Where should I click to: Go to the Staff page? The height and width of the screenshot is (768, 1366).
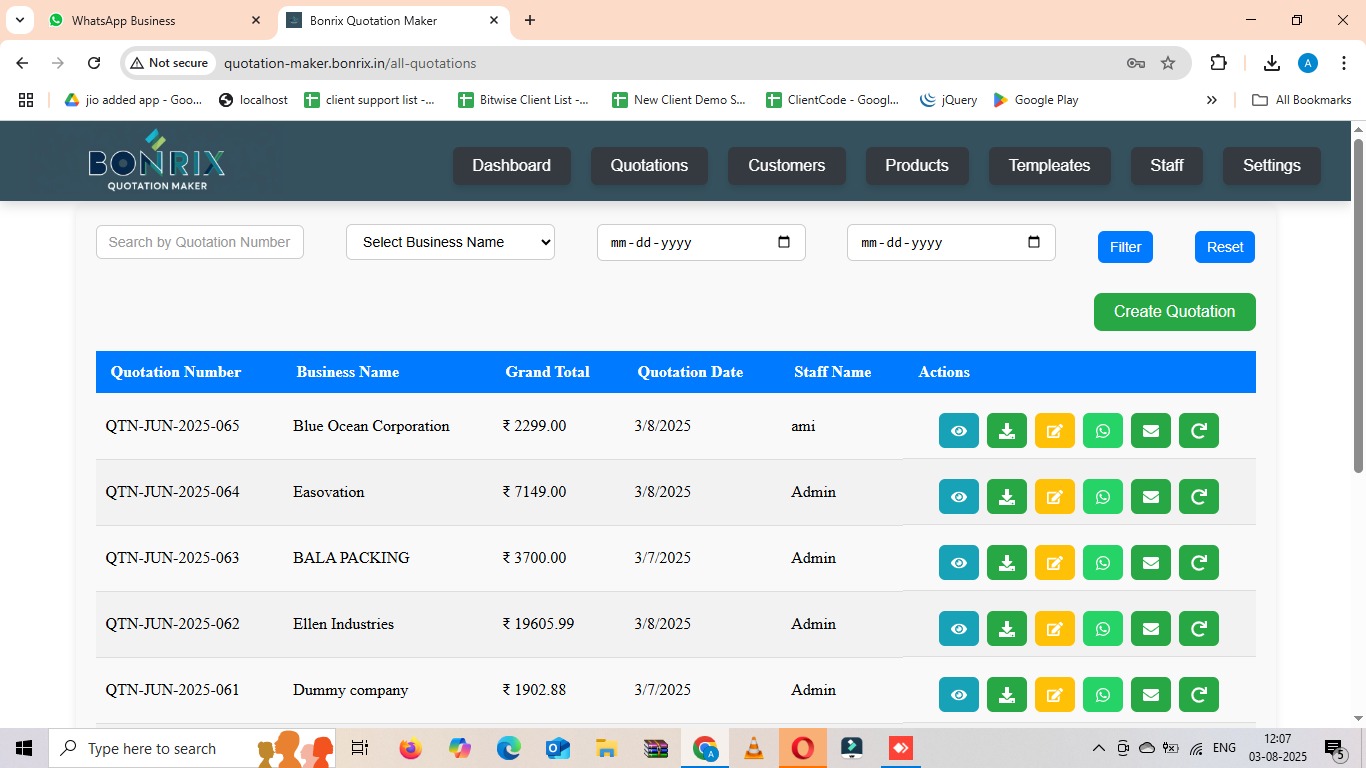1167,166
